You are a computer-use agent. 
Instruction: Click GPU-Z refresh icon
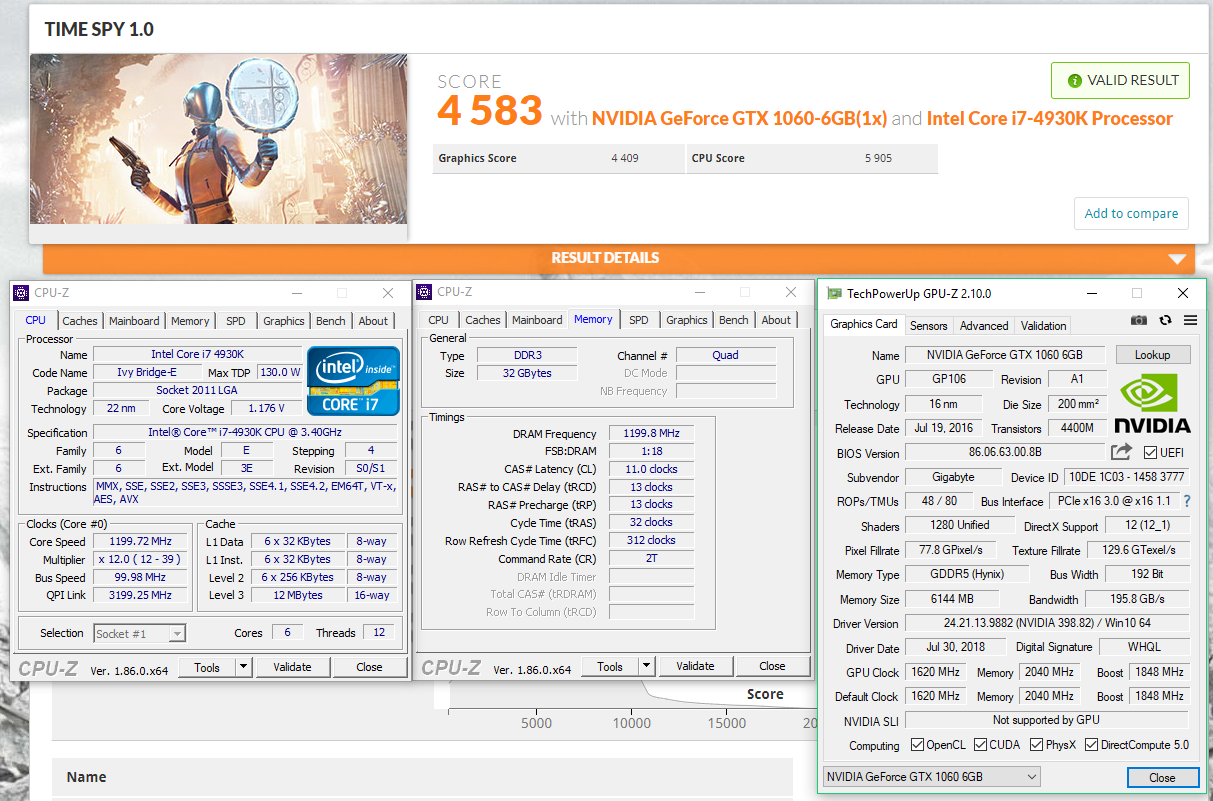point(1165,321)
